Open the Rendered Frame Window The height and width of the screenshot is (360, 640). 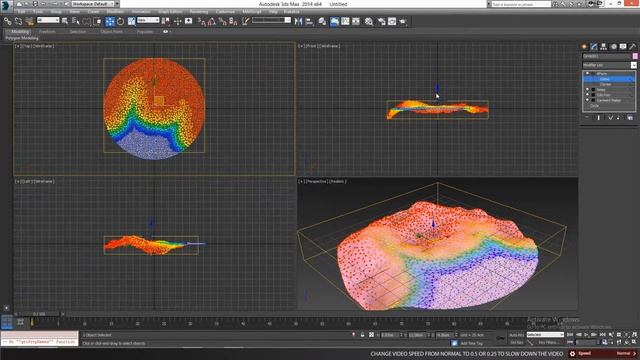[x=392, y=21]
